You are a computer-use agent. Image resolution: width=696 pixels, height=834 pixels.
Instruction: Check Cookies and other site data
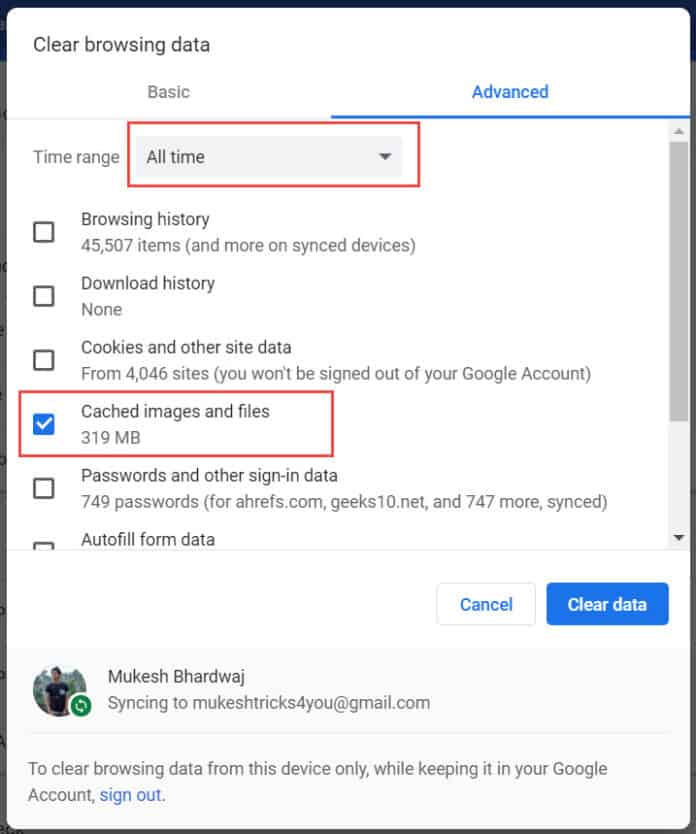(x=43, y=359)
